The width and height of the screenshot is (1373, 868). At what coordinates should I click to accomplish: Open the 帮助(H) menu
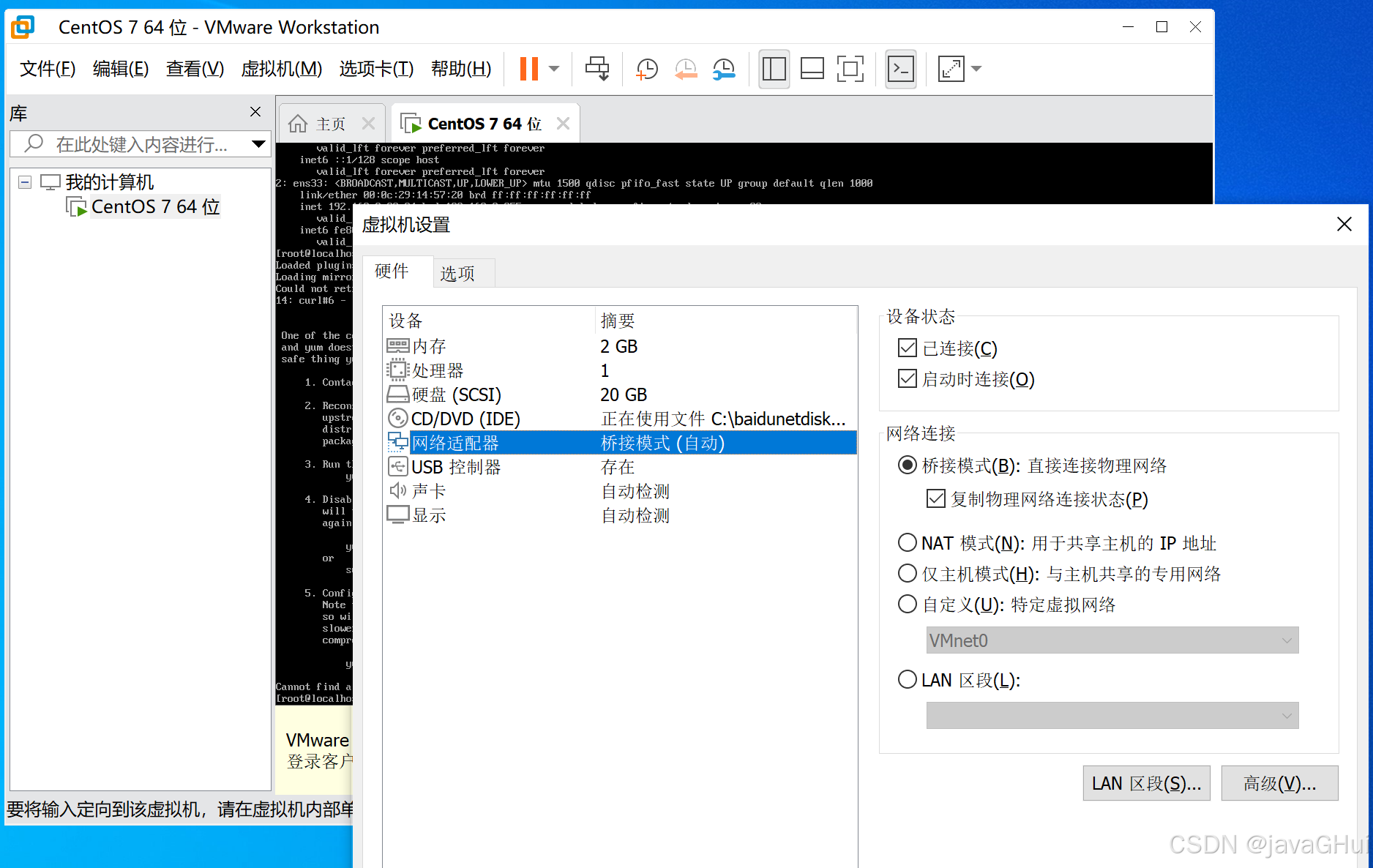pos(461,69)
